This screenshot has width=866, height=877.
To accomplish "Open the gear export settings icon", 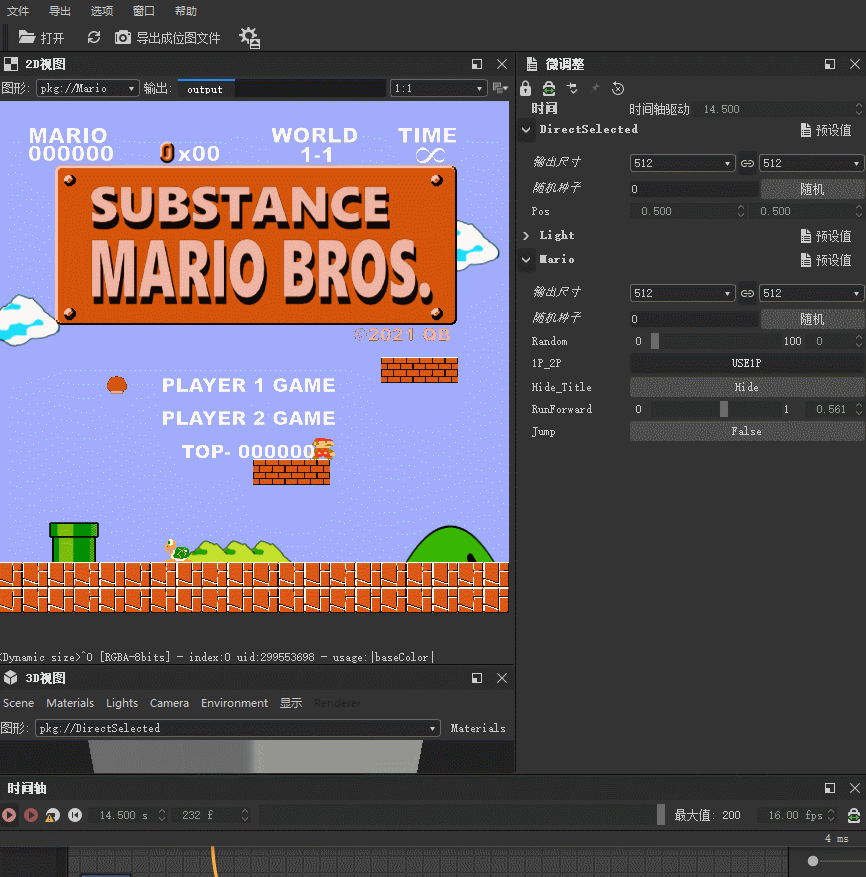I will (249, 38).
